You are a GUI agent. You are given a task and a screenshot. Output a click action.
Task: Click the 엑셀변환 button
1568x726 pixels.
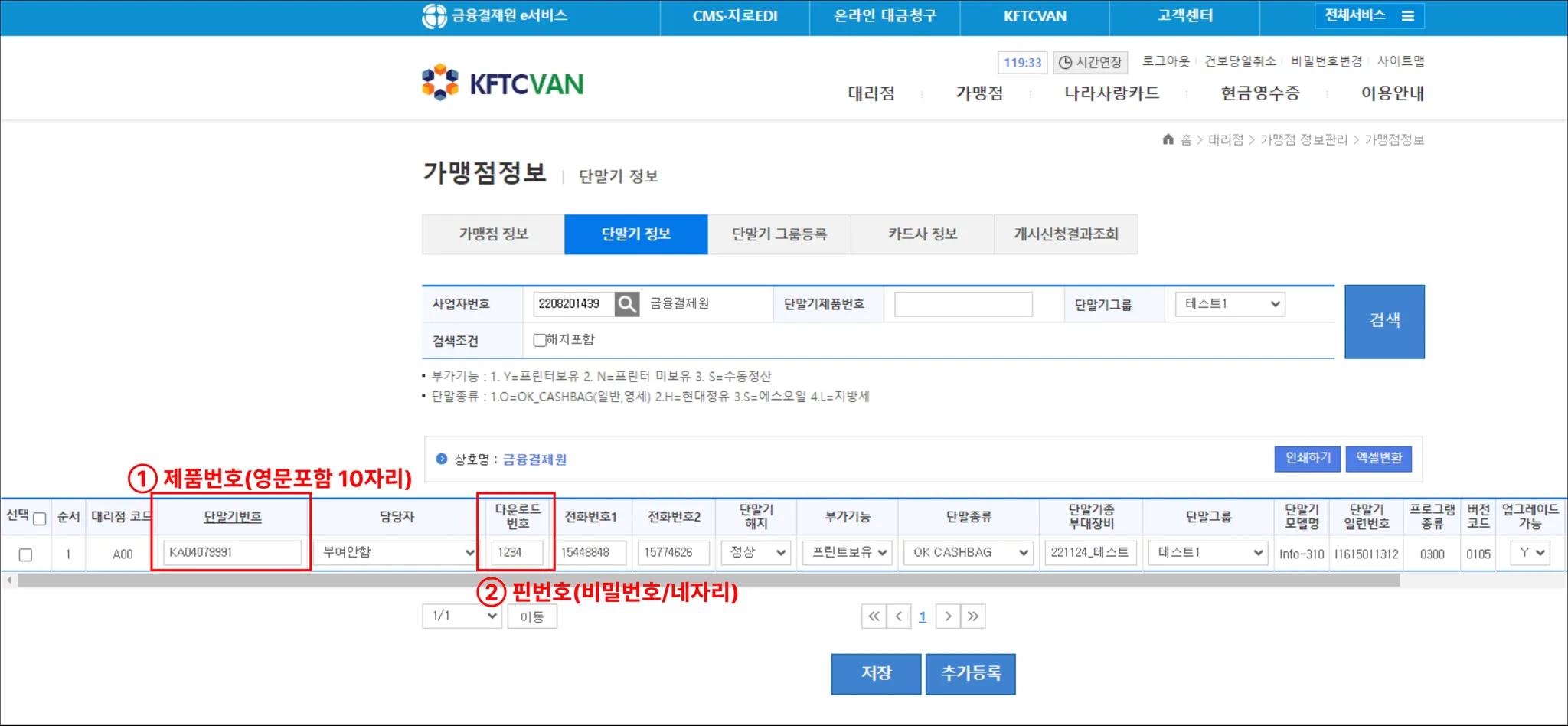(x=1379, y=459)
